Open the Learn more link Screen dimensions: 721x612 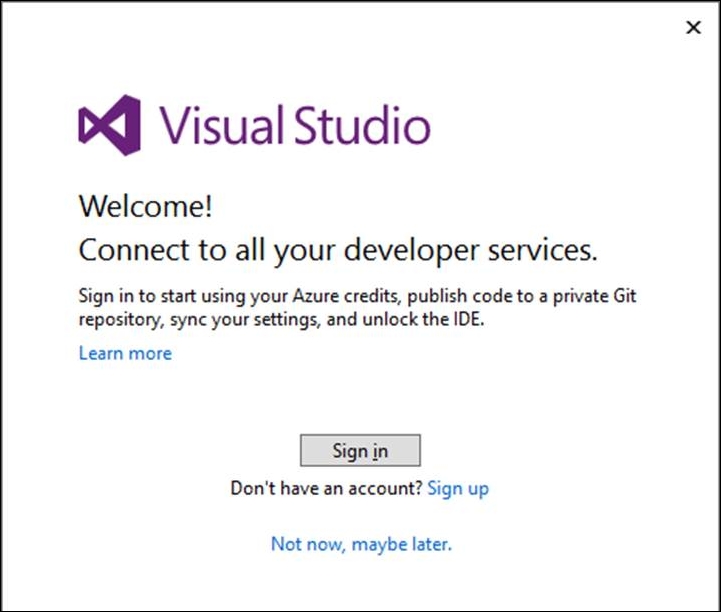125,353
